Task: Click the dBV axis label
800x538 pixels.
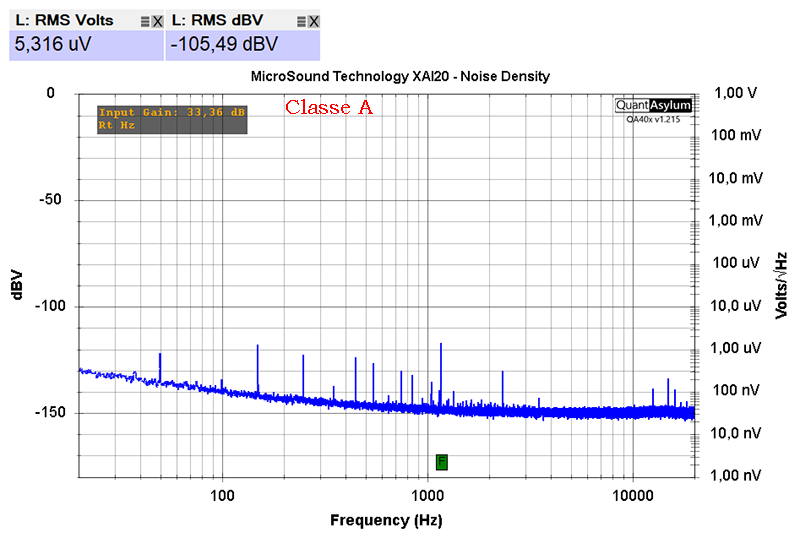Action: (x=17, y=285)
